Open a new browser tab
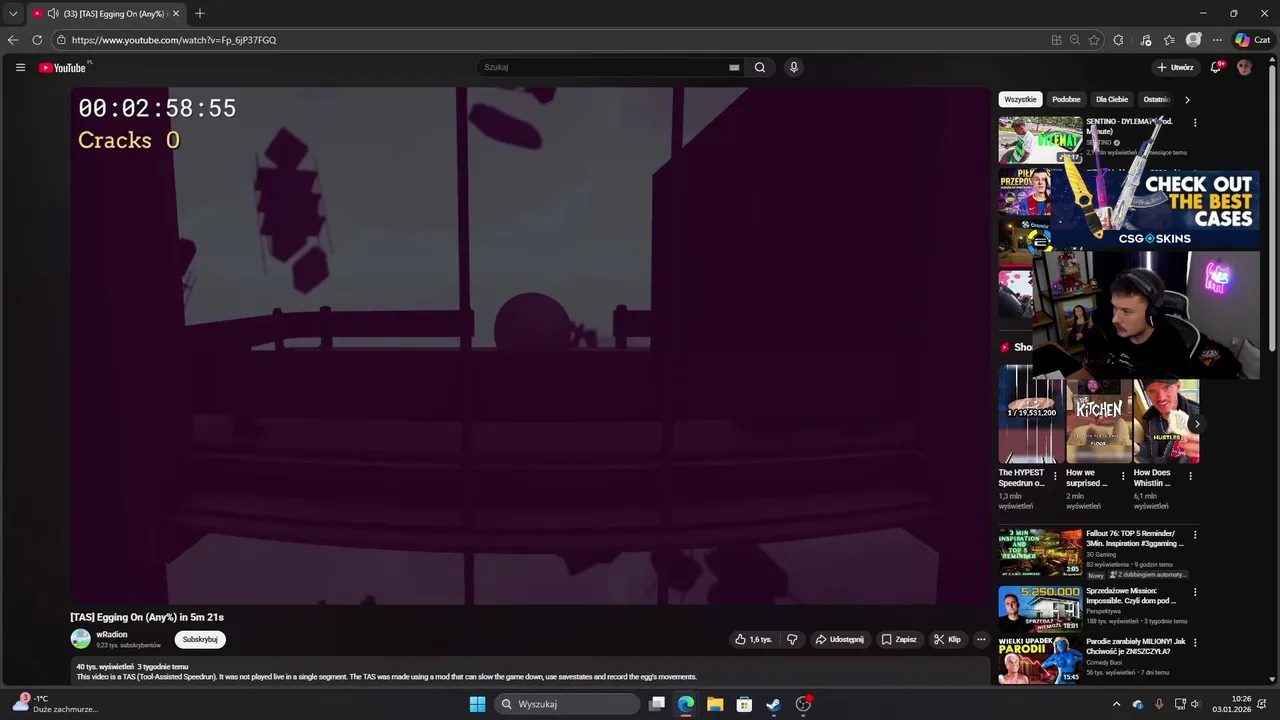 pos(200,13)
